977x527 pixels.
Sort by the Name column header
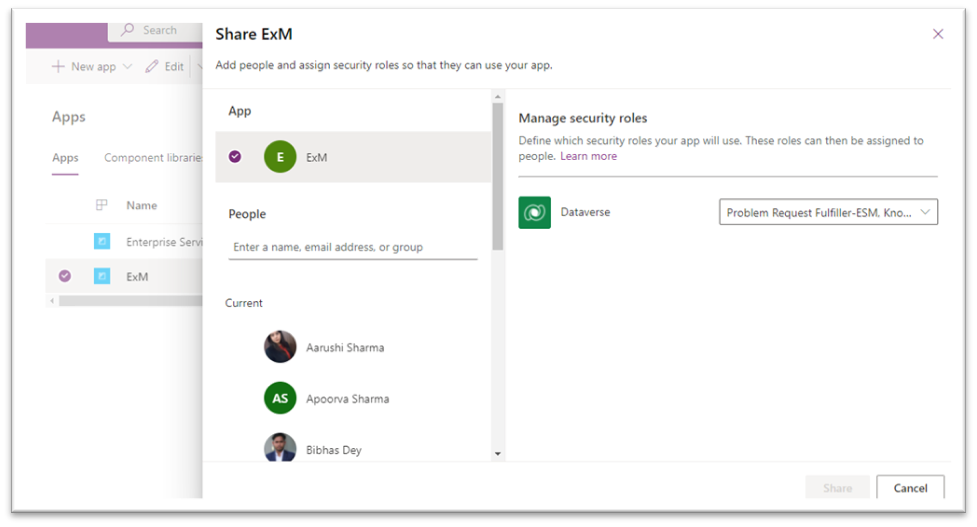pyautogui.click(x=141, y=205)
